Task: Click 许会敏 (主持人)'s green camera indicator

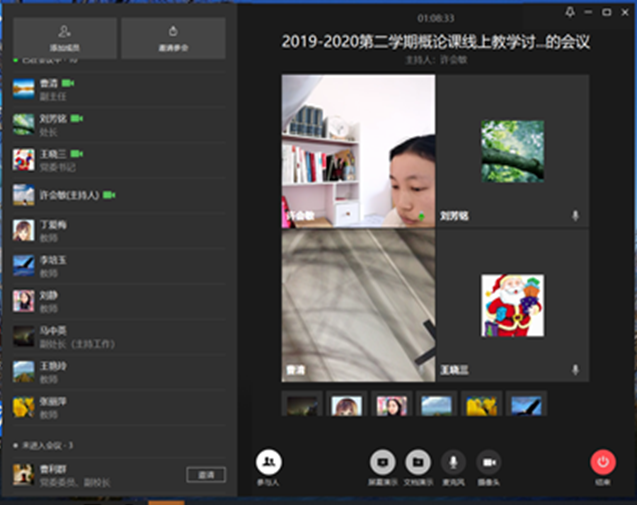Action: pos(110,194)
